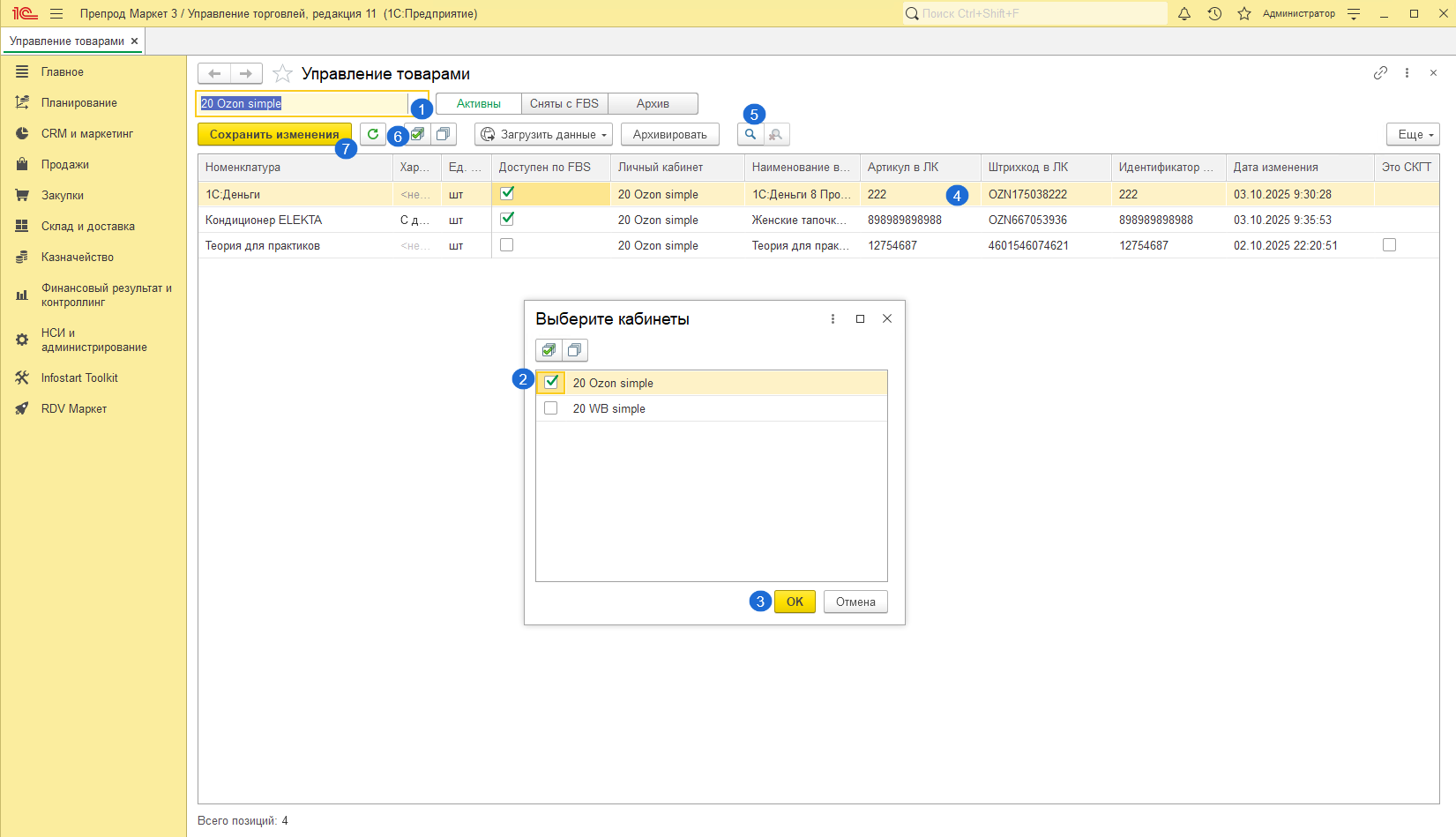This screenshot has width=1456, height=837.
Task: Click the refresh icon in toolbar
Action: tap(373, 134)
